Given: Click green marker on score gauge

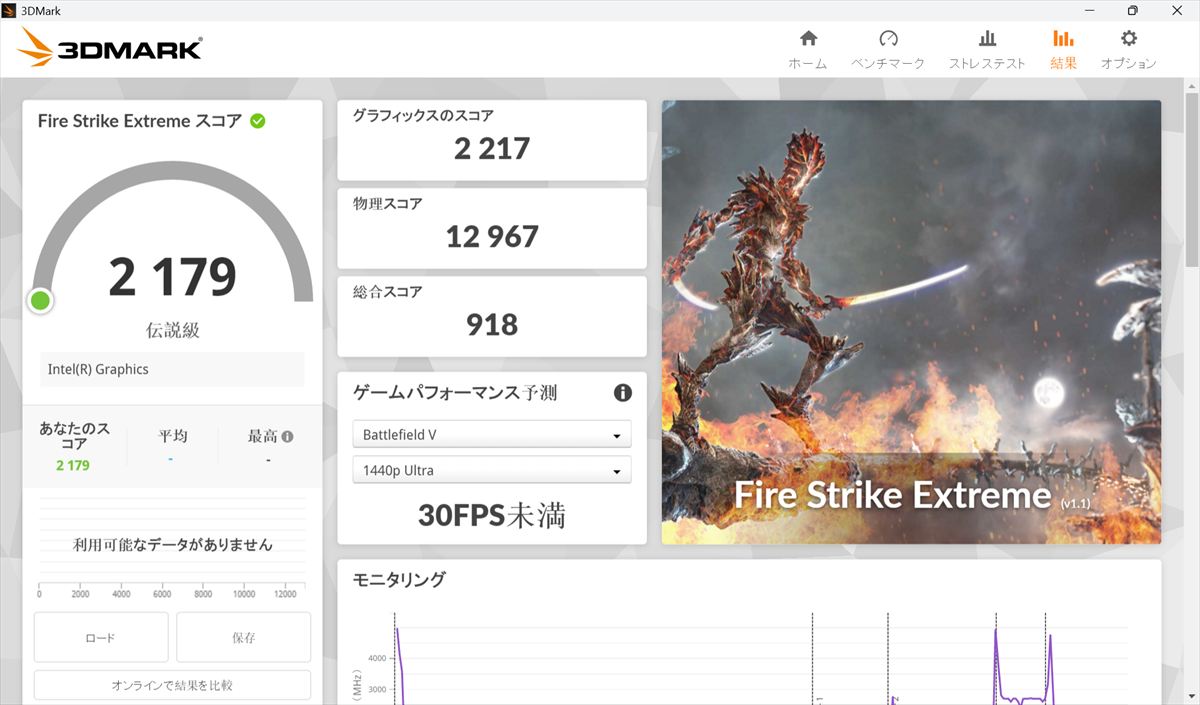Looking at the screenshot, I should [x=40, y=300].
